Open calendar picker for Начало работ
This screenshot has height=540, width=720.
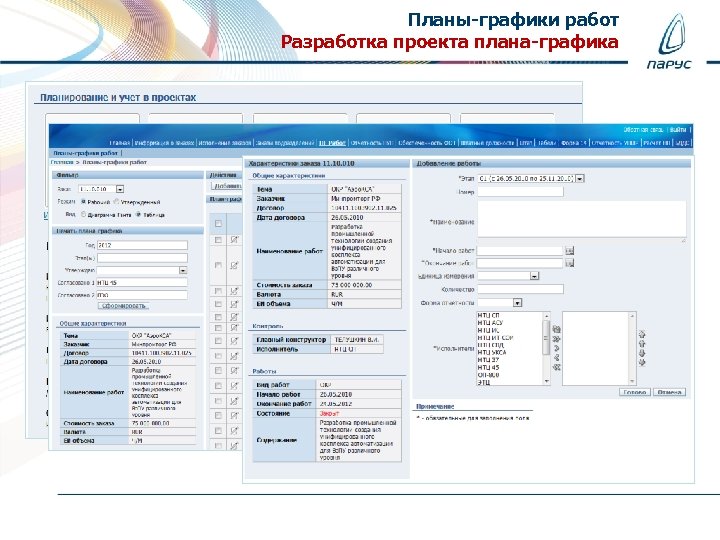569,251
